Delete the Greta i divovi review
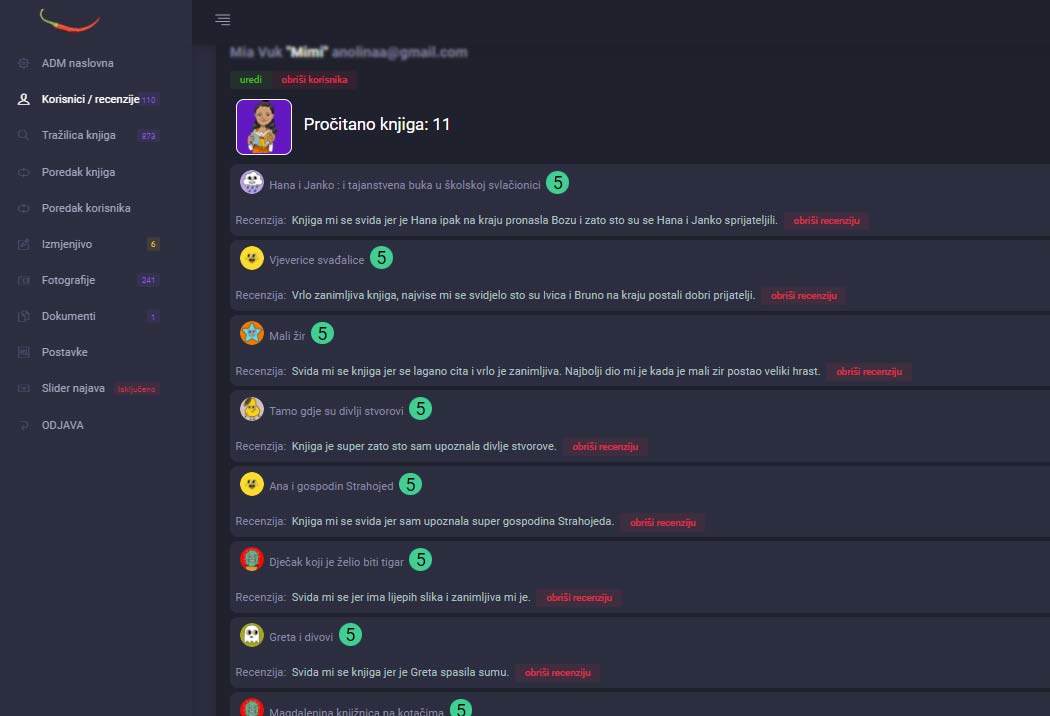This screenshot has height=716, width=1050. click(557, 672)
